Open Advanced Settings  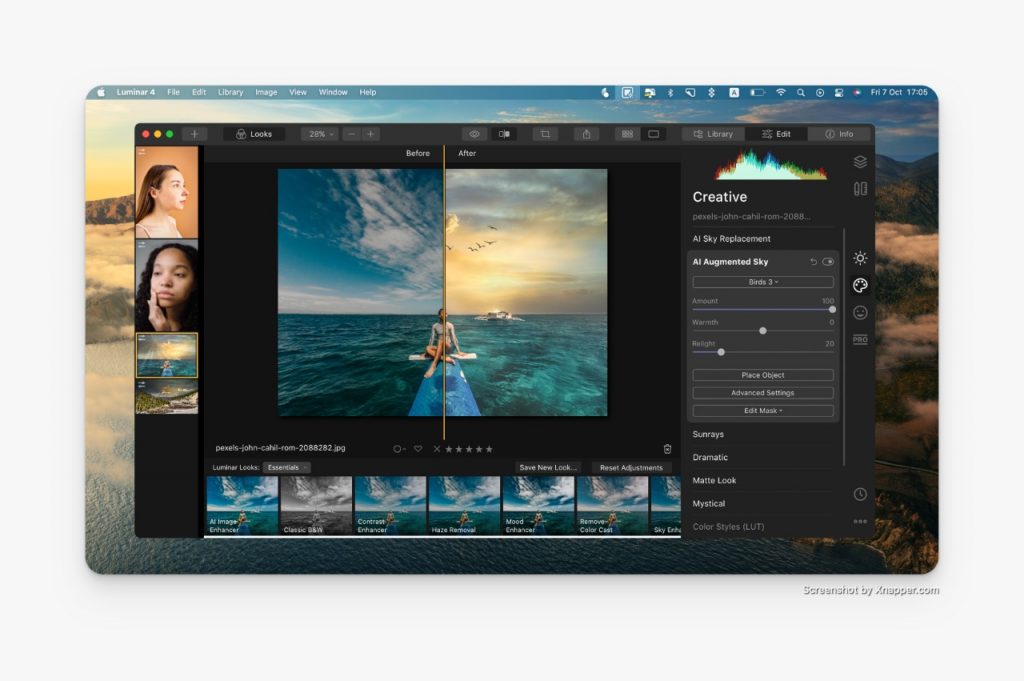[x=763, y=393]
